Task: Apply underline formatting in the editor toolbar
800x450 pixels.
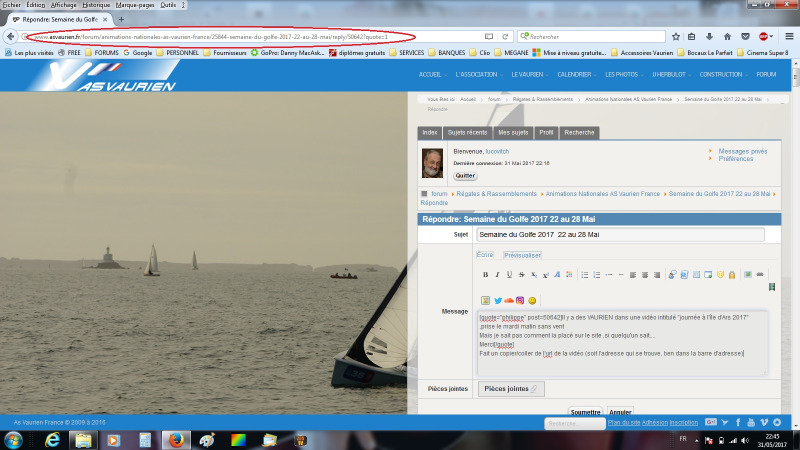Action: point(510,274)
